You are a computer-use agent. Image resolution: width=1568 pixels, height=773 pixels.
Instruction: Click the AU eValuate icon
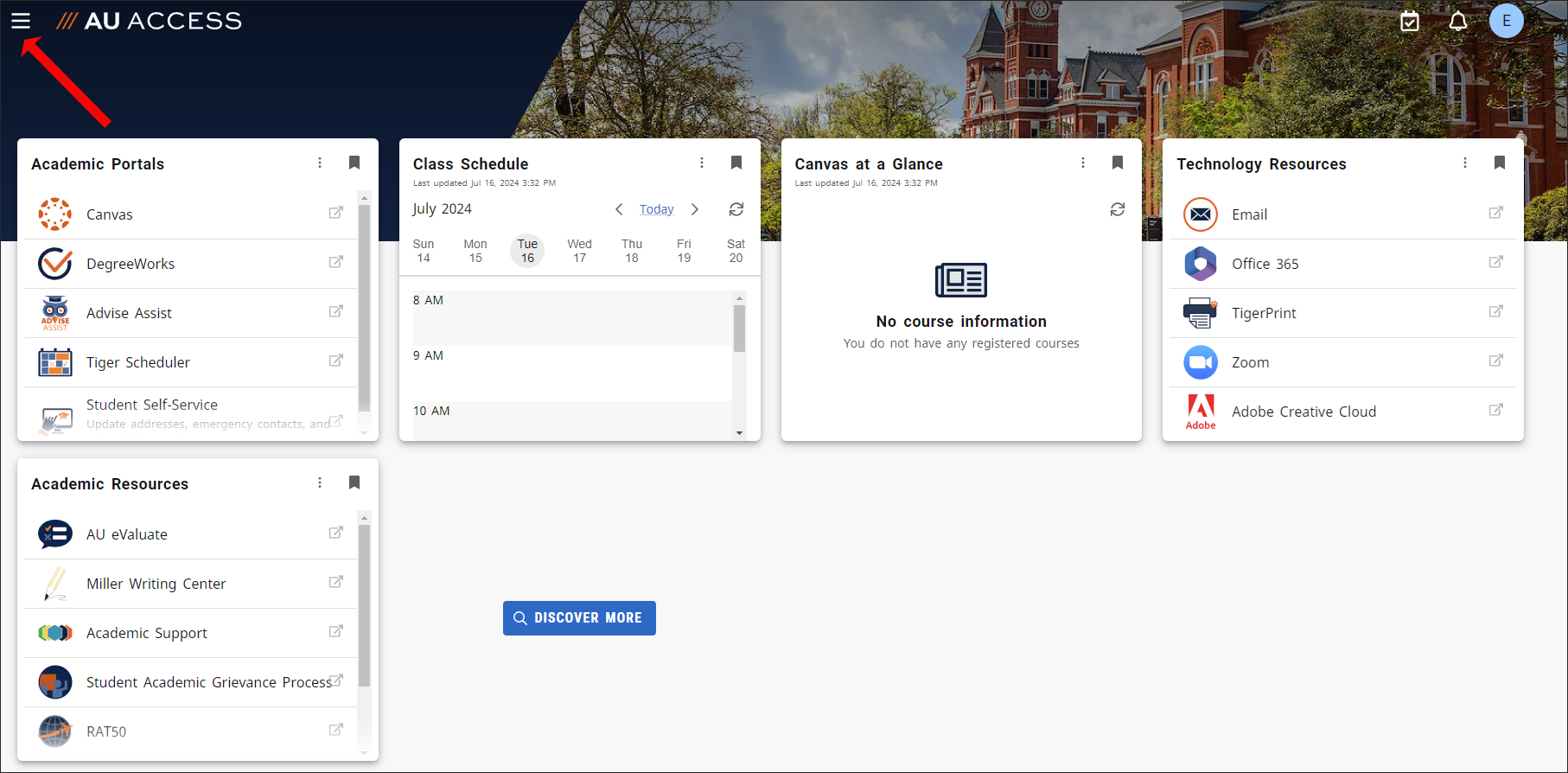point(55,534)
